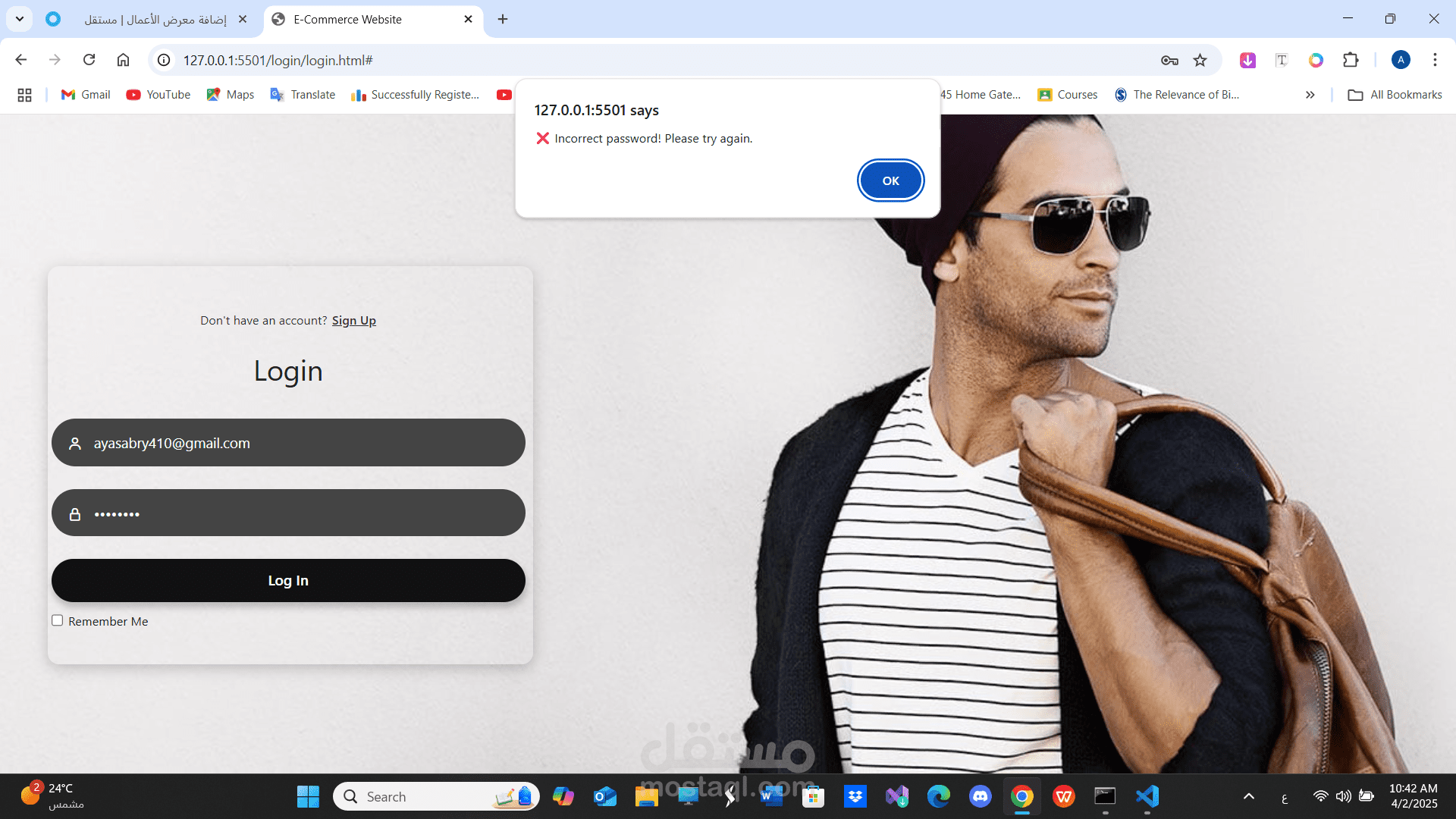Open Discord from the taskbar
1456x819 pixels.
click(980, 796)
